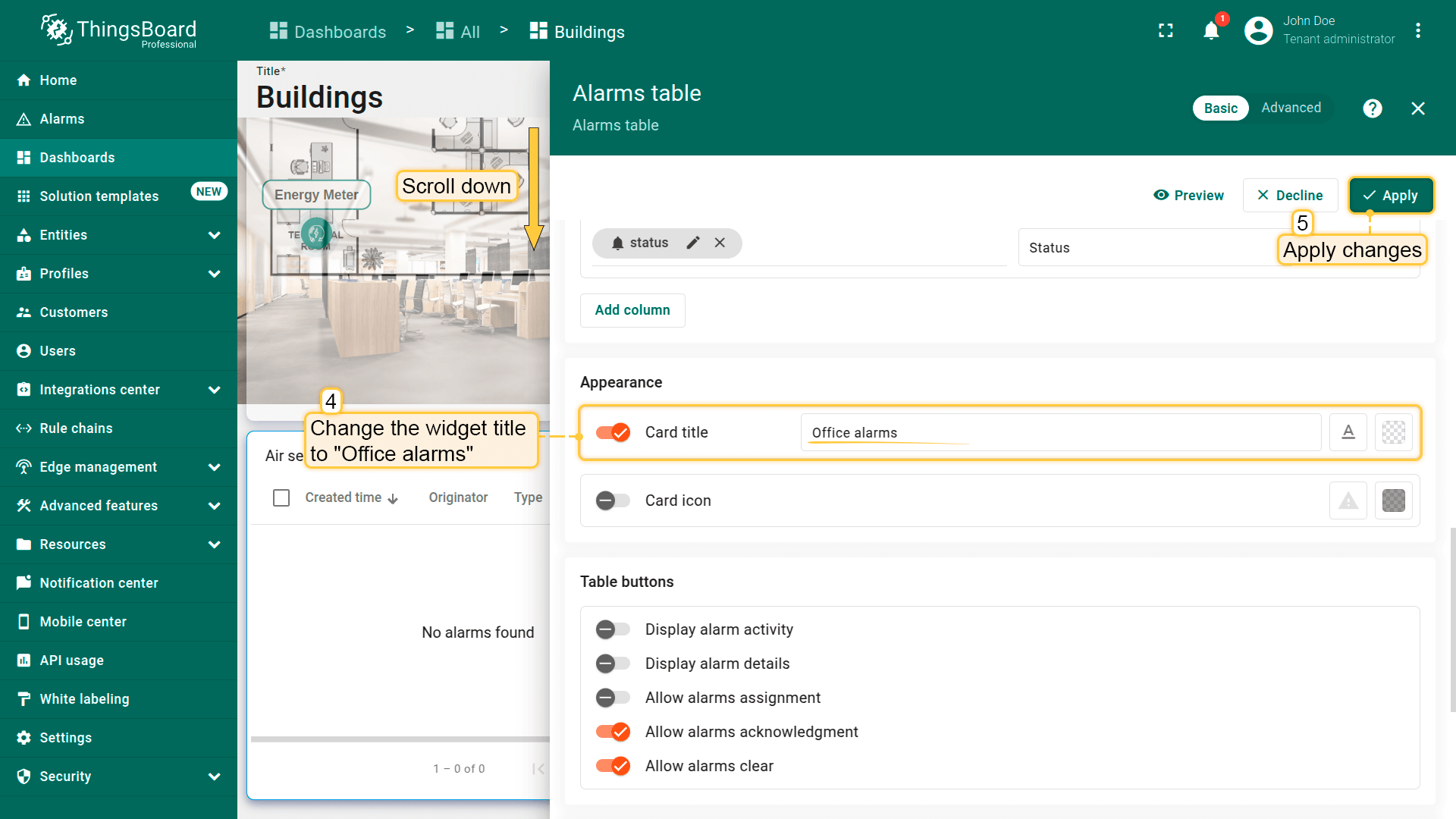The width and height of the screenshot is (1456, 819).
Task: Click the notifications bell icon
Action: pyautogui.click(x=1211, y=31)
